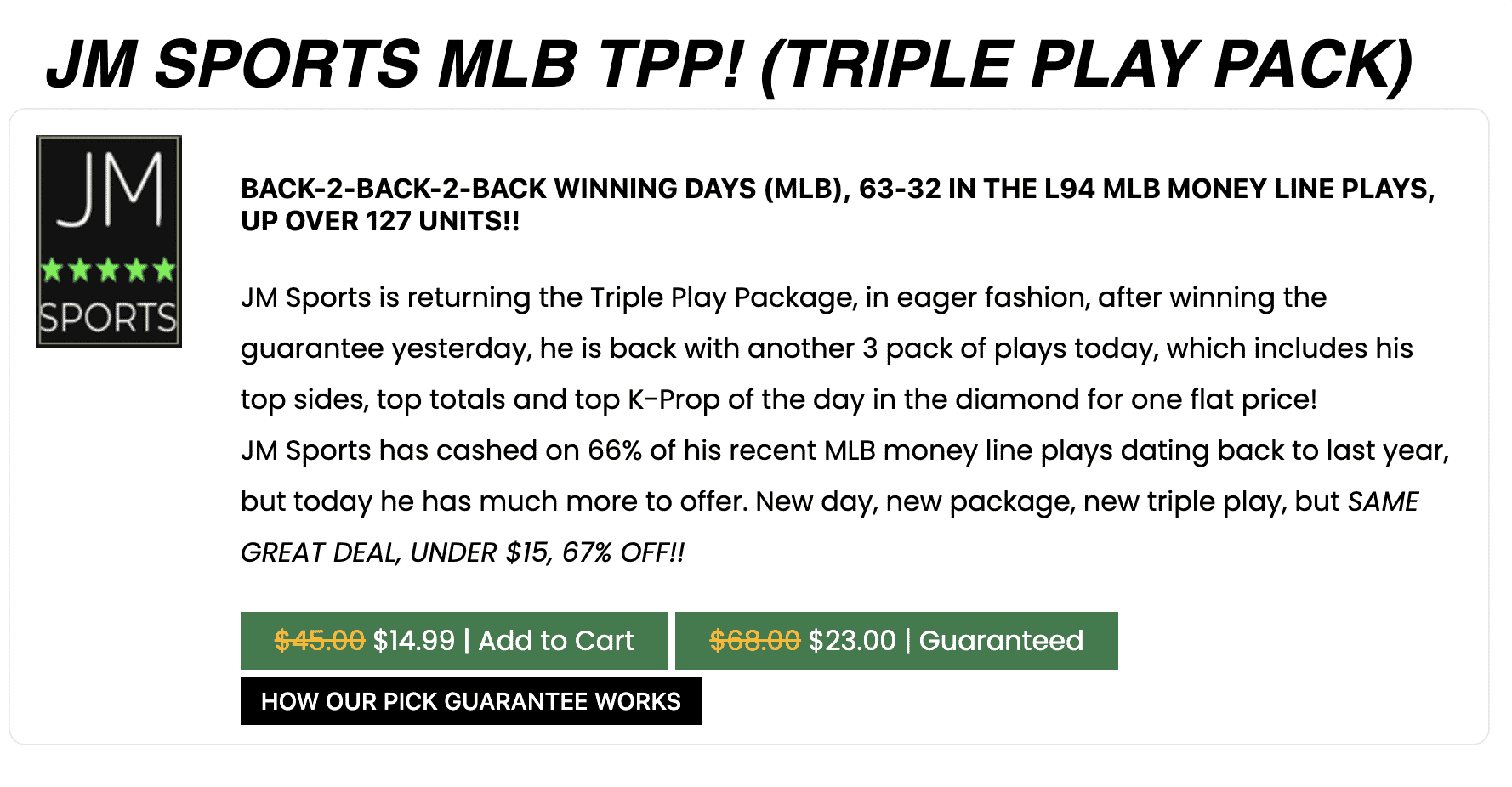This screenshot has height=787, width=1512.
Task: Click the SPORTS word inside the logo
Action: coord(108,319)
